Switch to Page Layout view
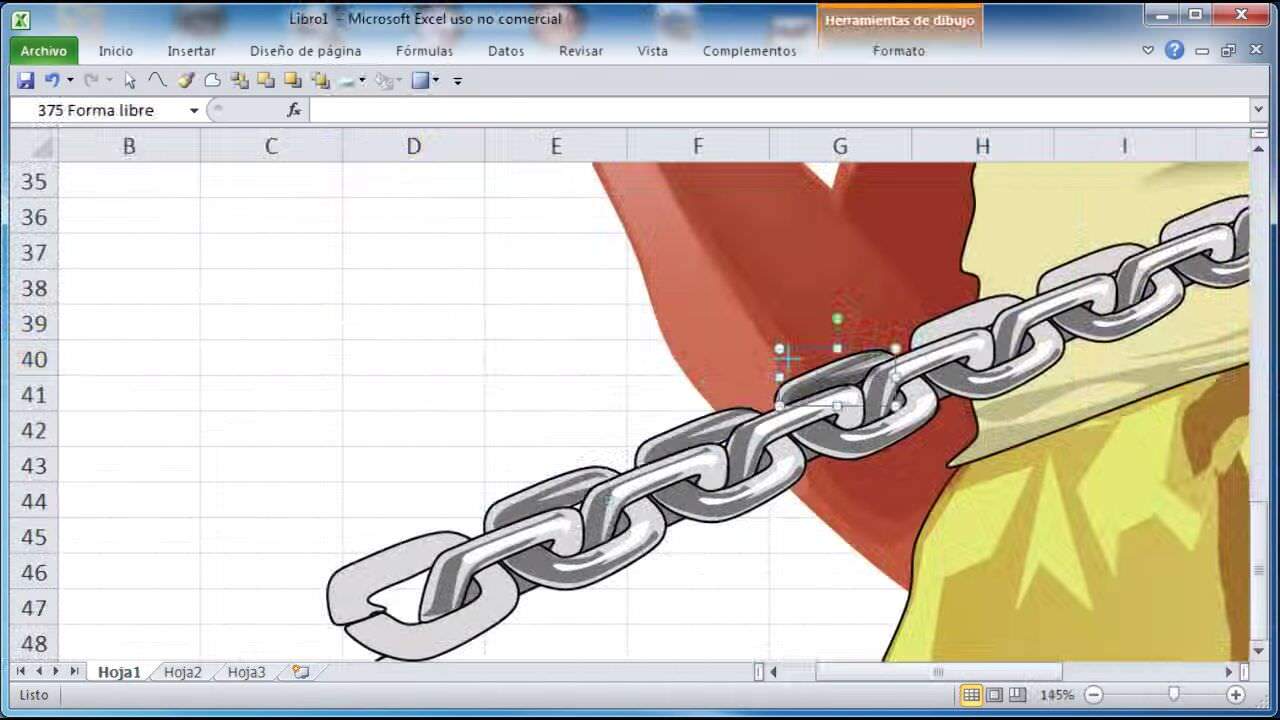Image resolution: width=1280 pixels, height=720 pixels. tap(994, 695)
